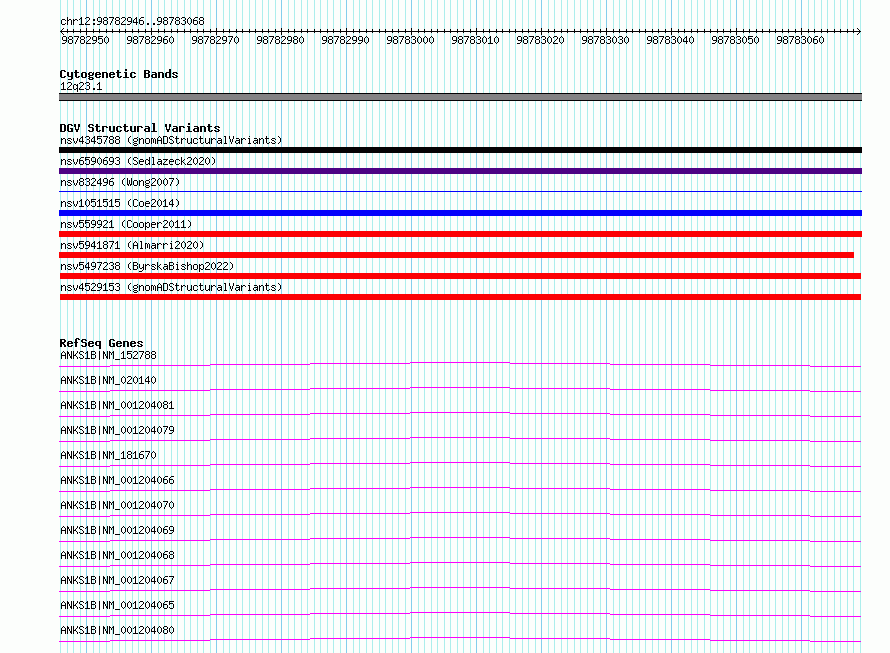The image size is (890, 653).
Task: Click the ANKS1B|NM_001204070 transcript label
Action: pyautogui.click(x=117, y=505)
